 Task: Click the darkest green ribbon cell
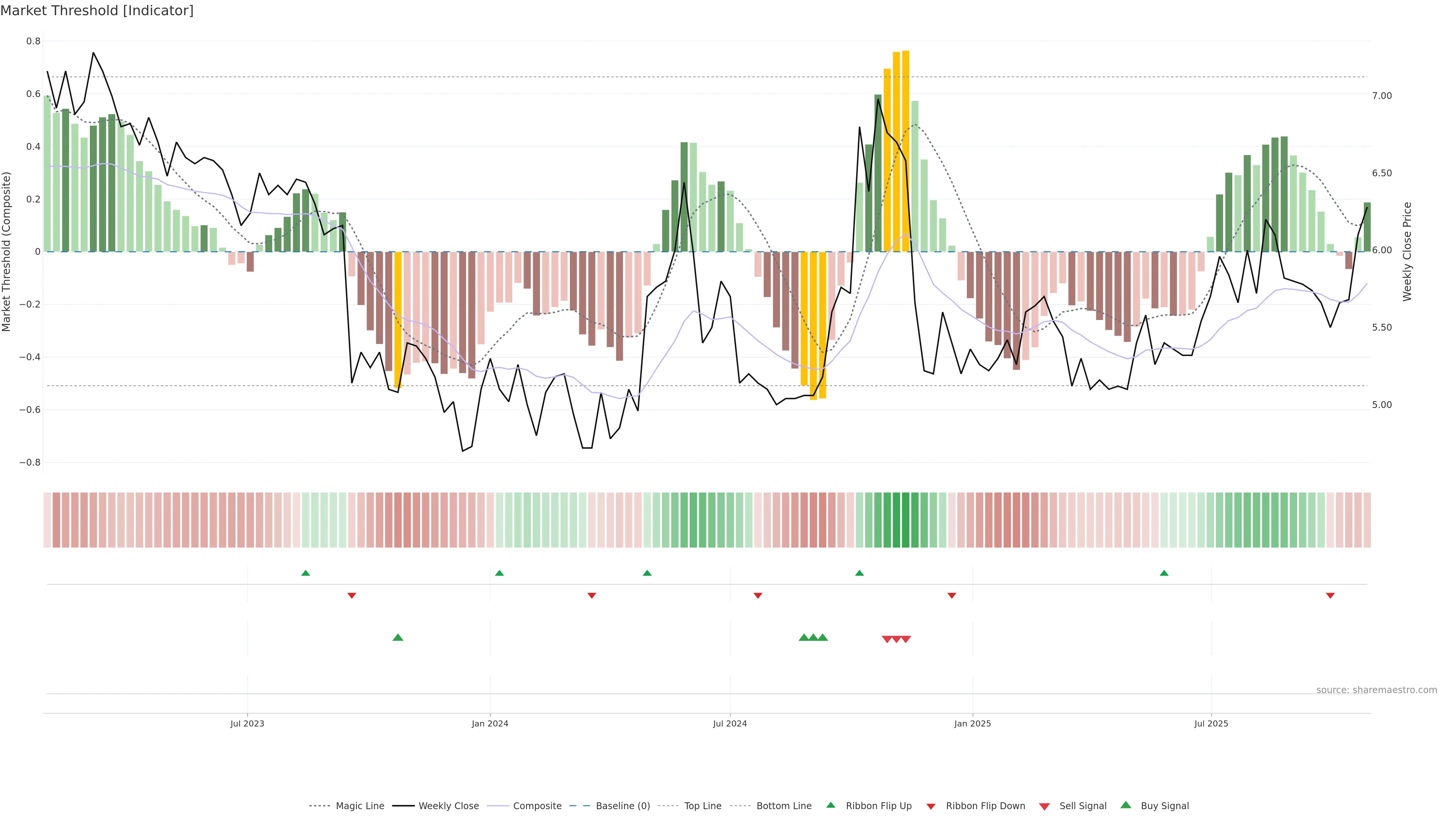[x=905, y=519]
